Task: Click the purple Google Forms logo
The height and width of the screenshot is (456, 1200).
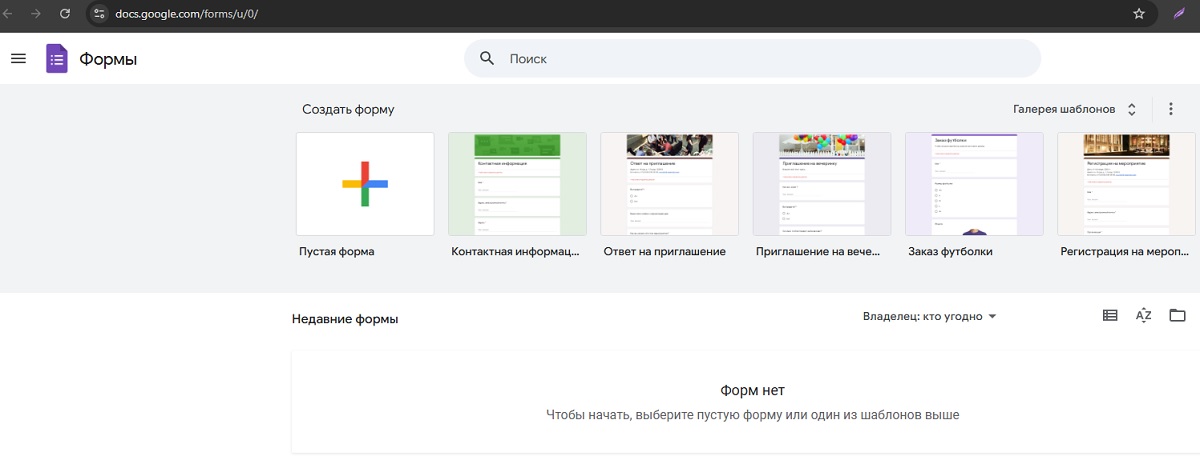Action: pyautogui.click(x=57, y=59)
